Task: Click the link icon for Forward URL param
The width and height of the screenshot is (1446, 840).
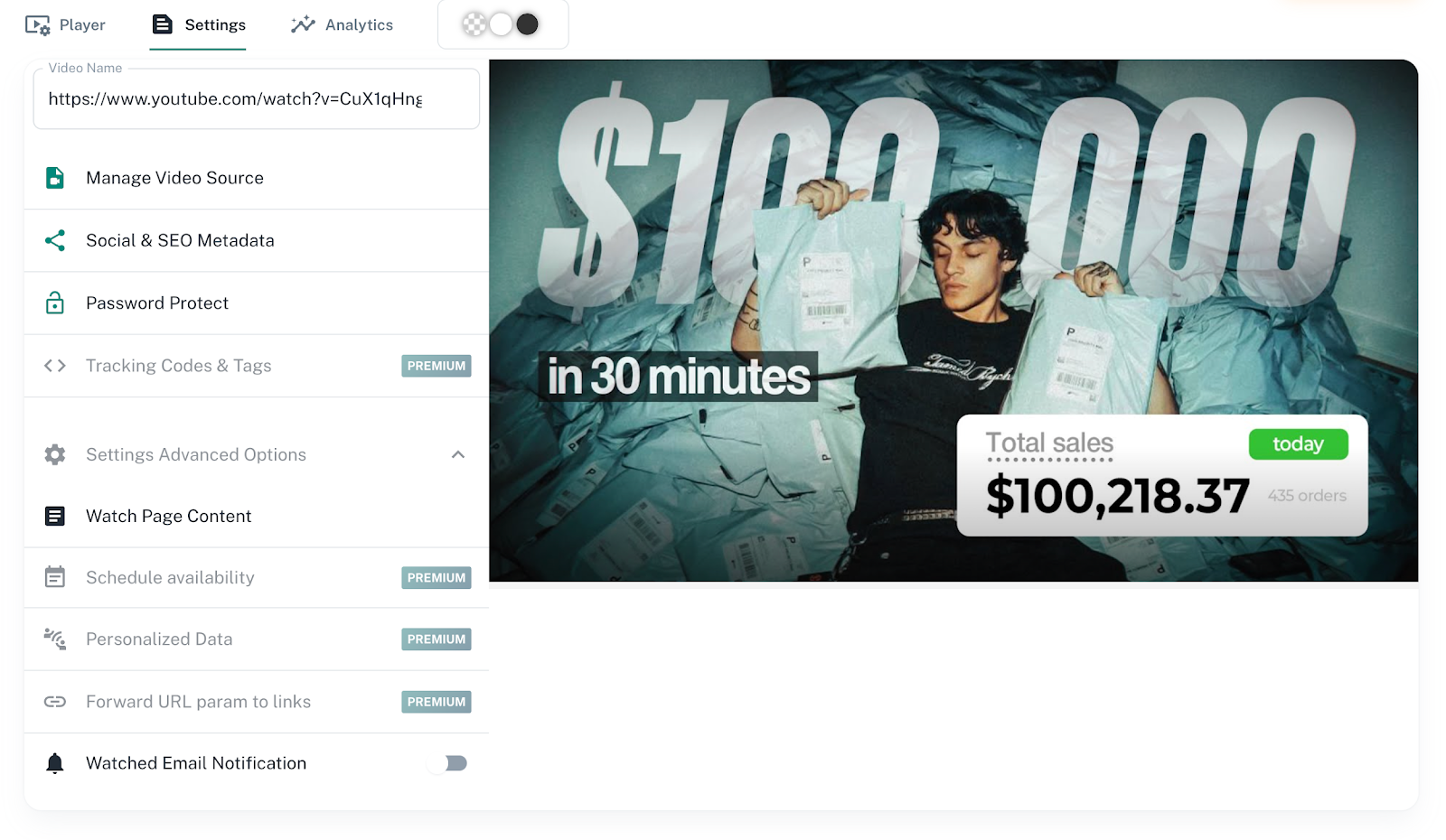Action: pyautogui.click(x=55, y=702)
